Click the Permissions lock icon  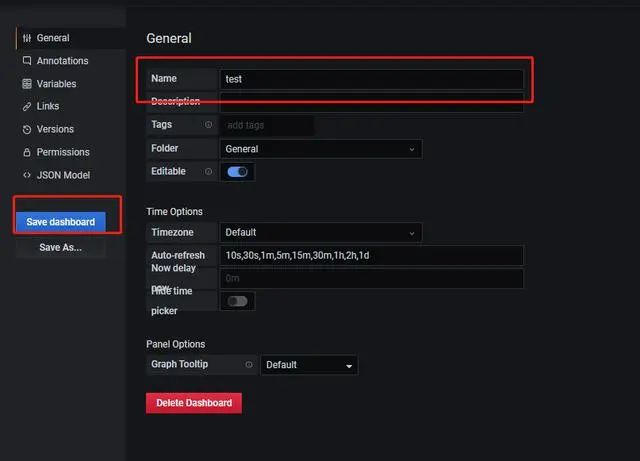tap(27, 152)
